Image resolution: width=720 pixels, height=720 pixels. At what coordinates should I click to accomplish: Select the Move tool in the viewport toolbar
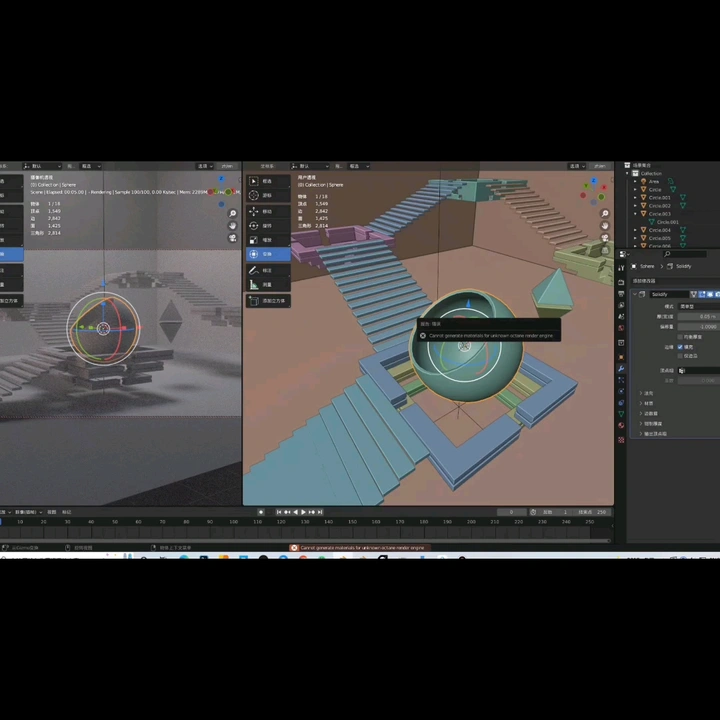[254, 211]
